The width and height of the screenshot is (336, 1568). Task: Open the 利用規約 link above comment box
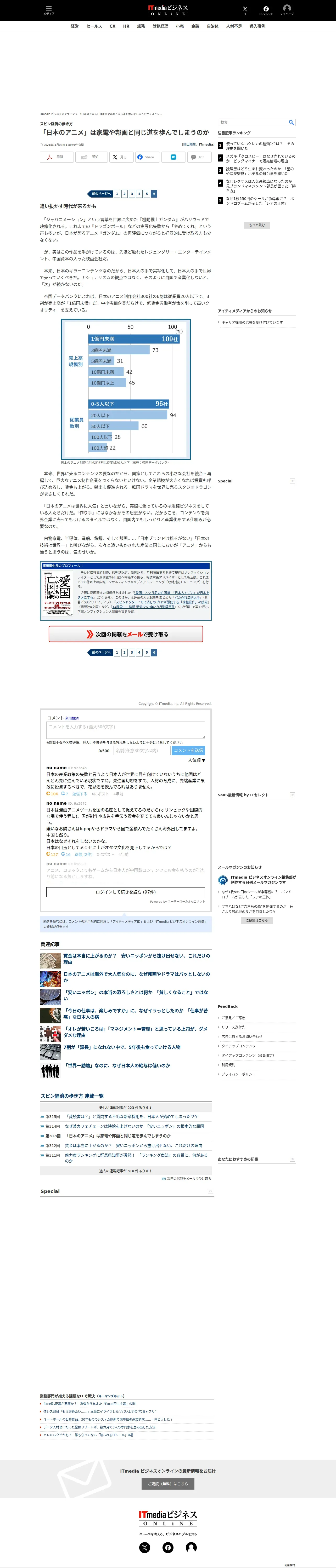point(72,718)
